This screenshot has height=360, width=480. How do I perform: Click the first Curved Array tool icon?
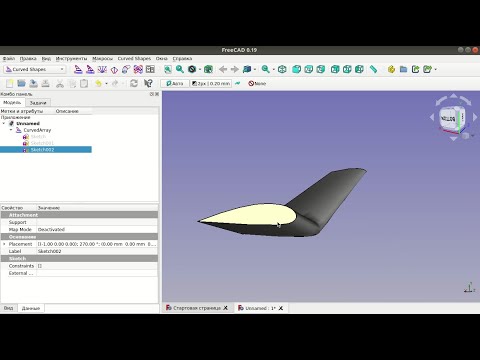pyautogui.click(x=78, y=69)
